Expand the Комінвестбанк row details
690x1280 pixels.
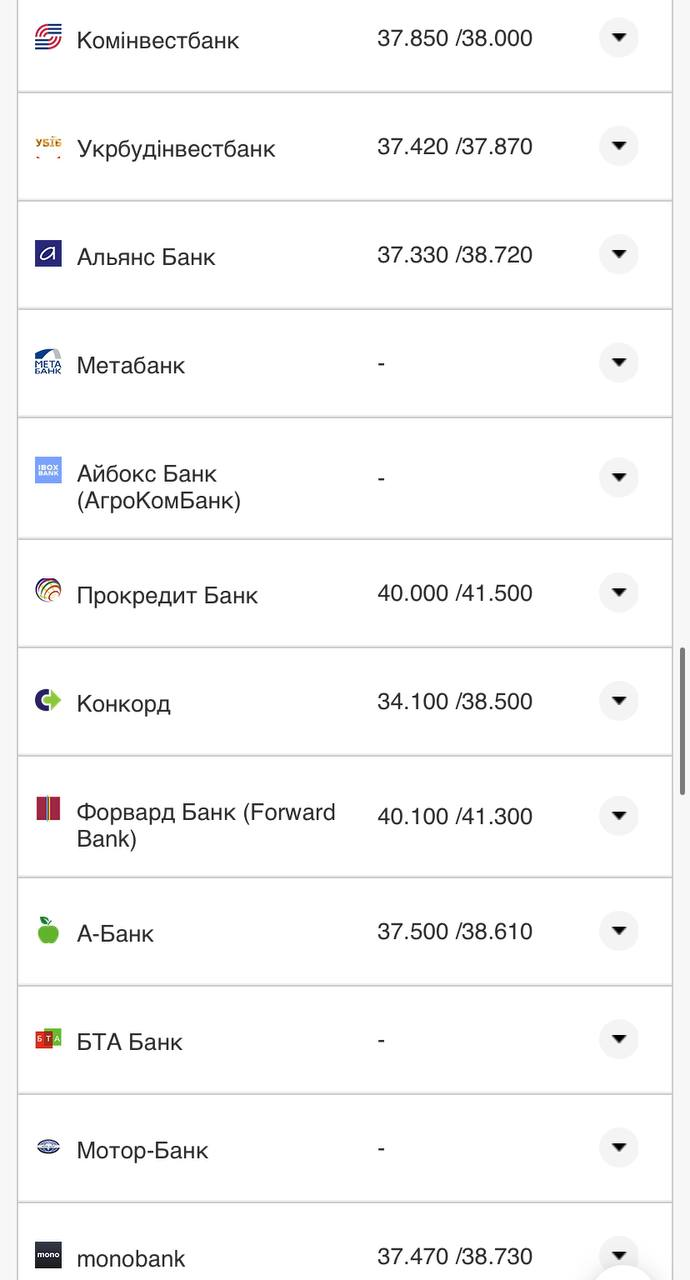618,38
